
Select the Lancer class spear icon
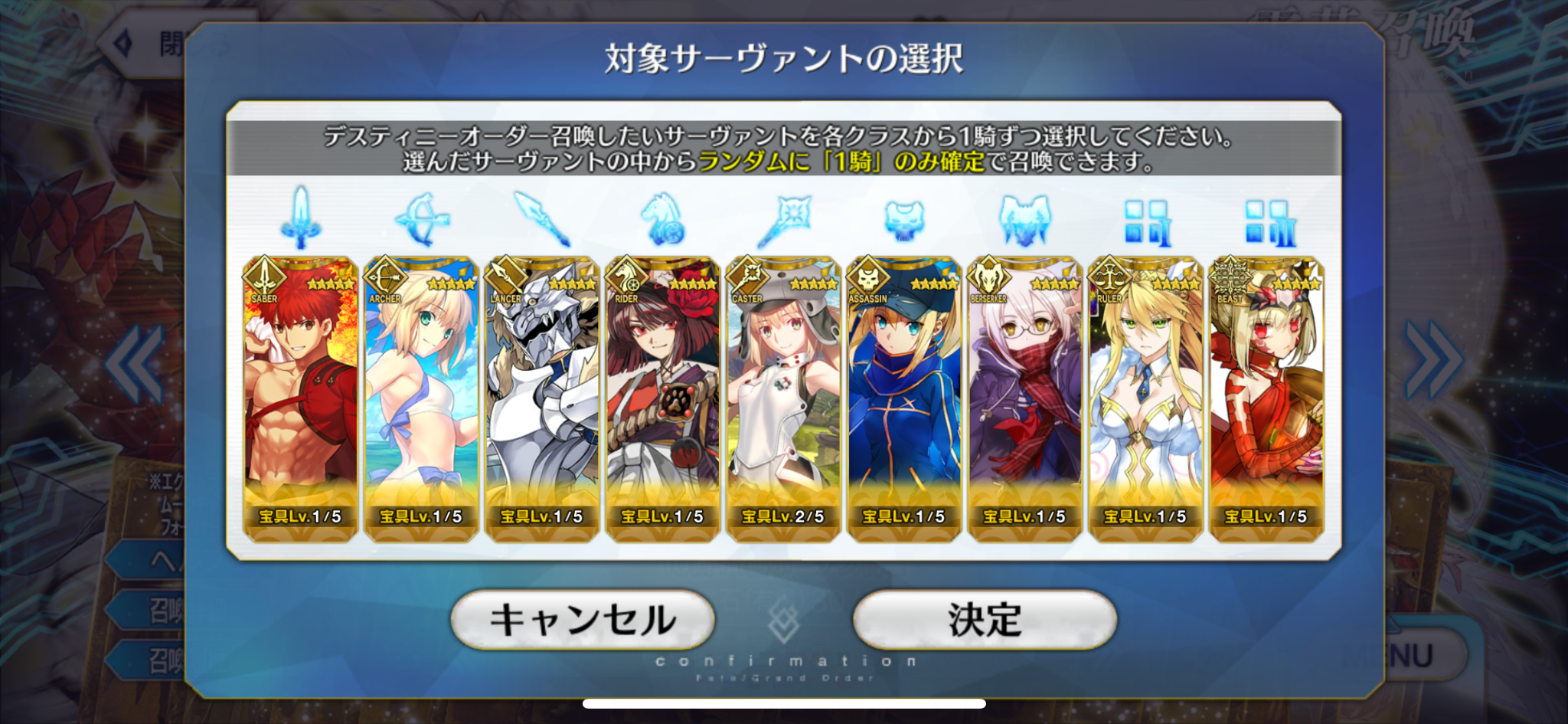tap(541, 219)
